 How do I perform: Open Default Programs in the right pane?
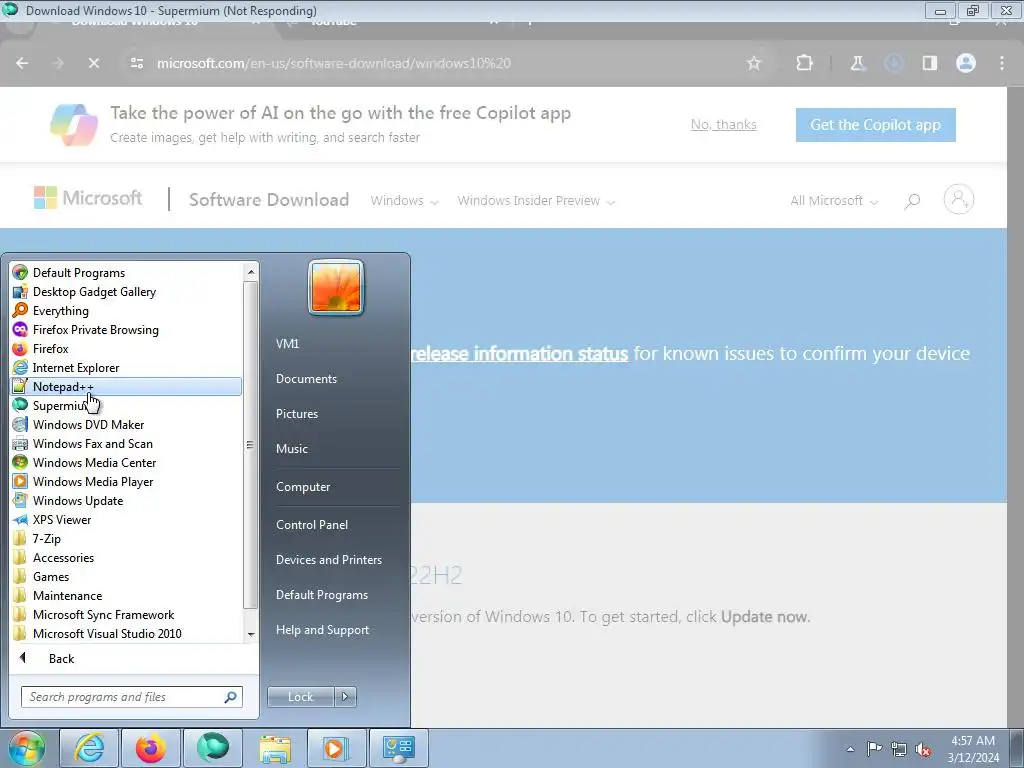tap(321, 595)
